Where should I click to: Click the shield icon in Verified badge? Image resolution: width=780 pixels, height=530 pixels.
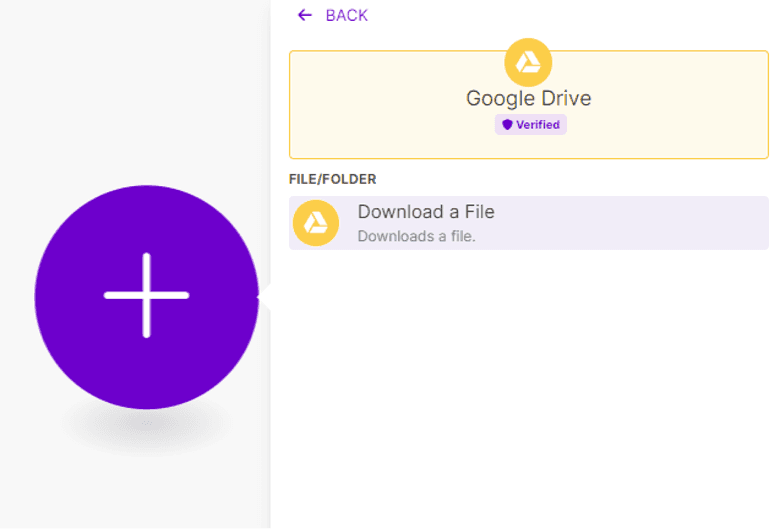click(507, 125)
